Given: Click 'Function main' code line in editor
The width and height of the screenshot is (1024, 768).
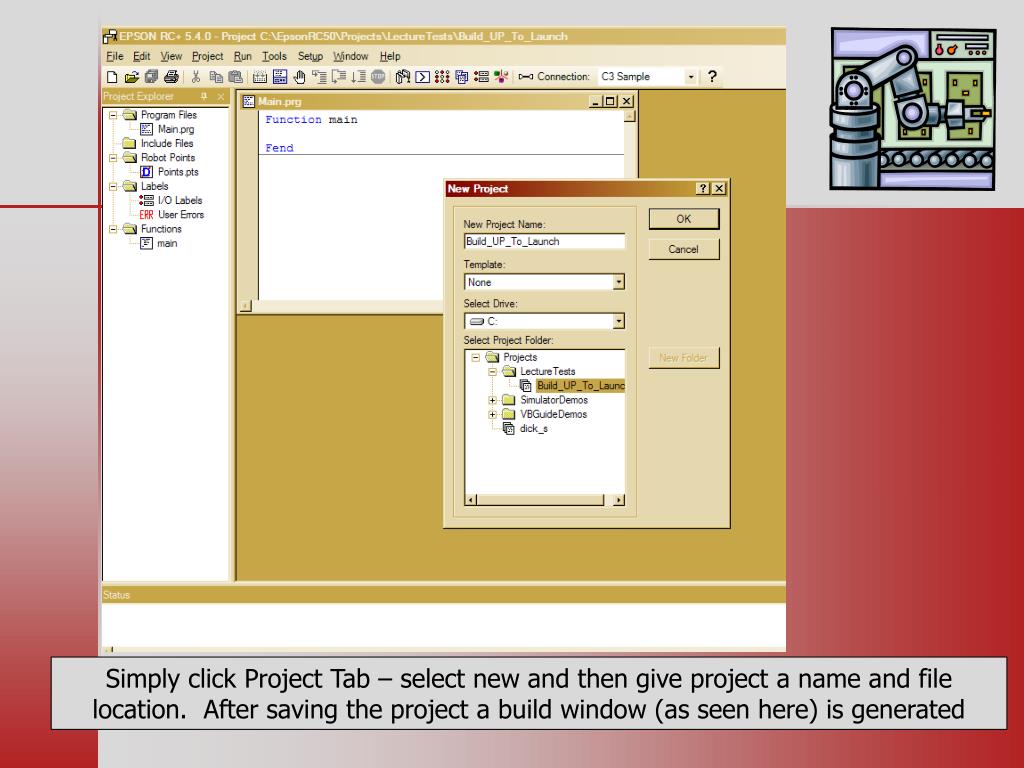Looking at the screenshot, I should pos(311,120).
